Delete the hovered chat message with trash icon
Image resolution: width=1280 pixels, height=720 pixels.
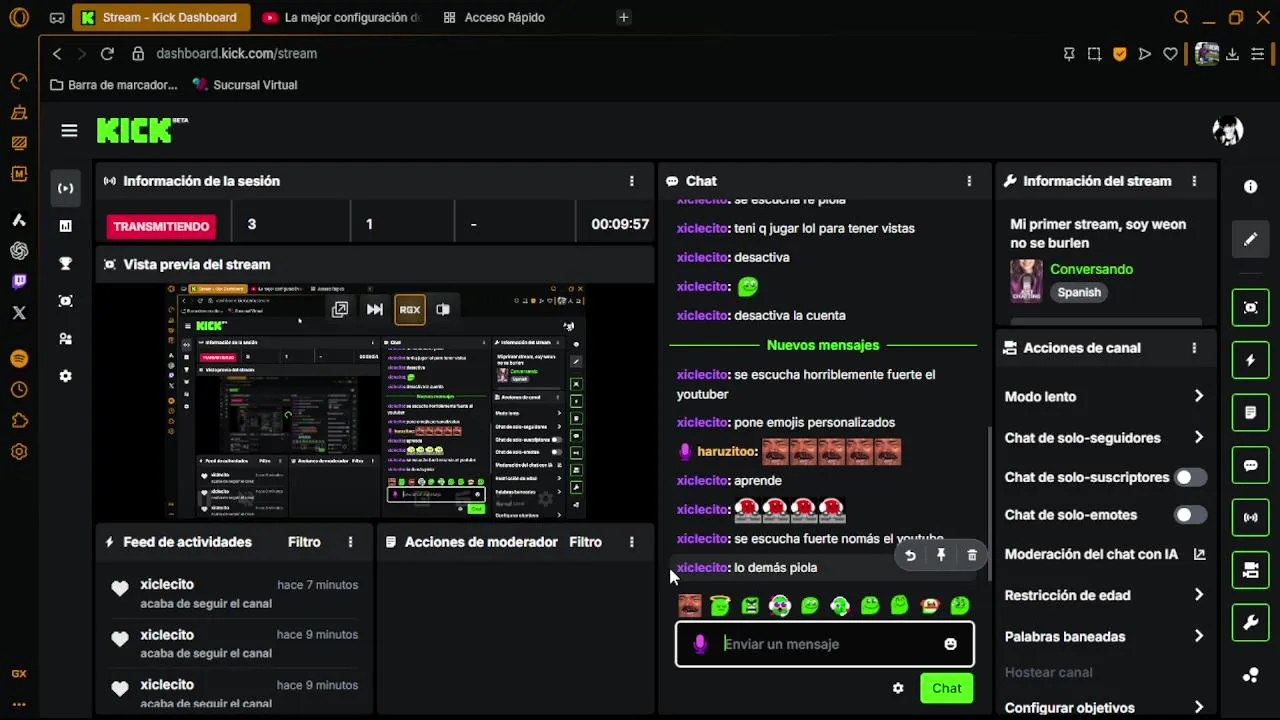(972, 555)
